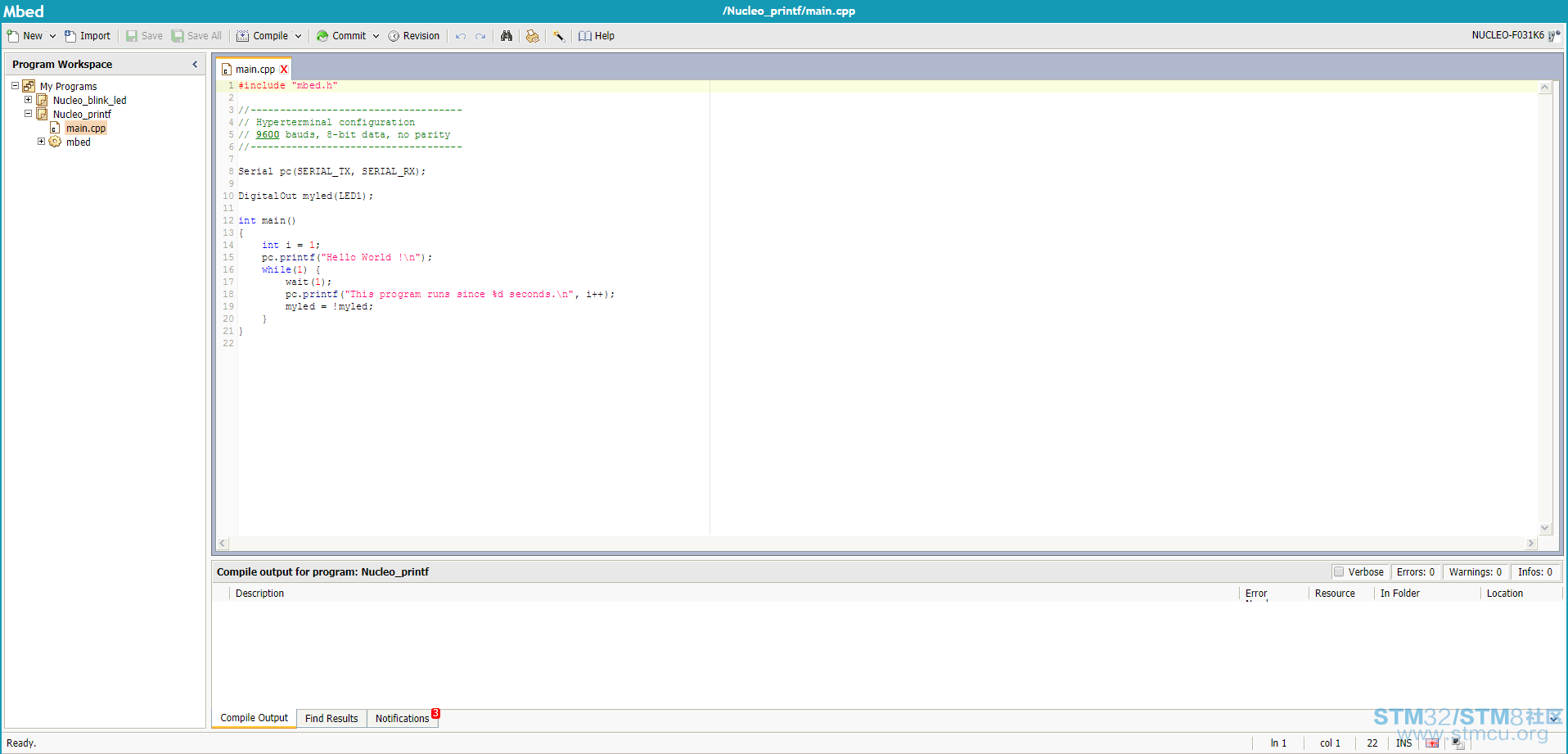Select the mbed library item
Image resolution: width=1568 pixels, height=754 pixels.
tap(78, 142)
